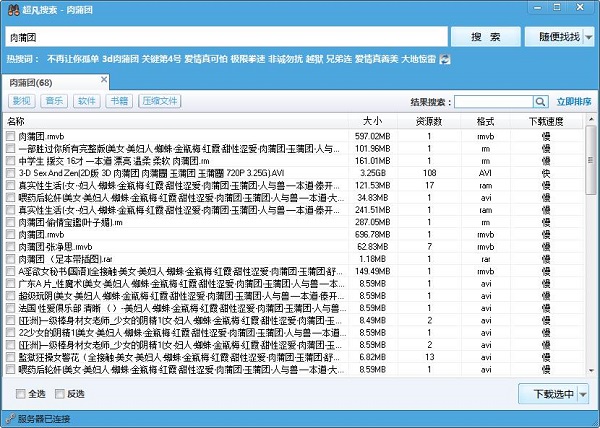The width and height of the screenshot is (600, 428).
Task: Open the dropdown arrow beside 随便找找
Action: click(589, 37)
